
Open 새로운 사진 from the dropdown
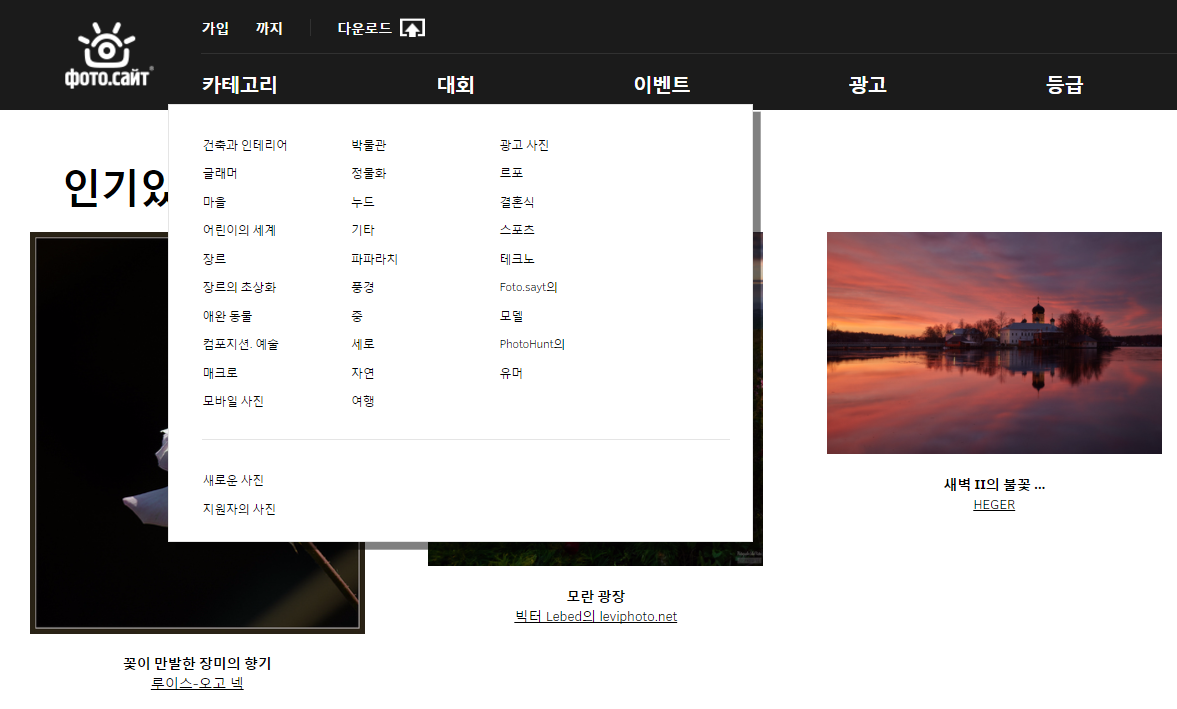(x=232, y=480)
